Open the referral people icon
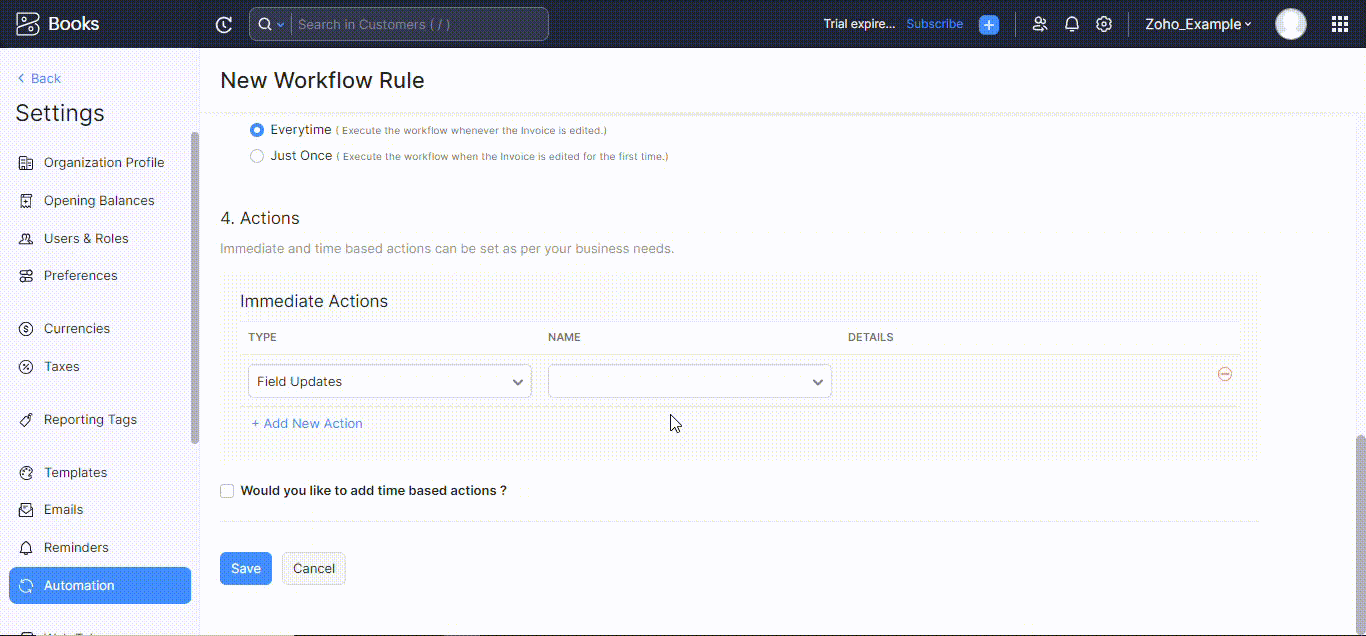 1040,24
